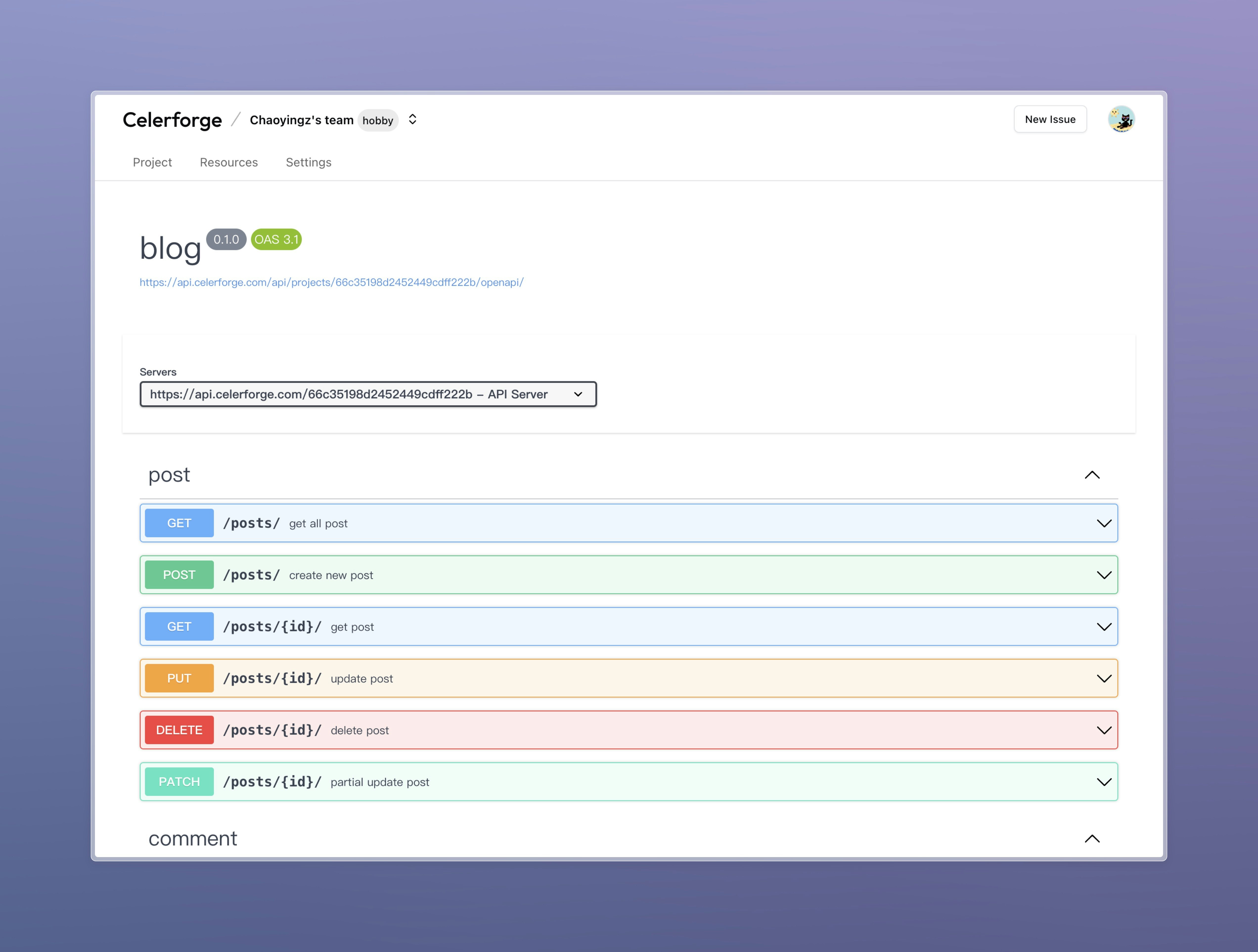This screenshot has width=1258, height=952.
Task: Open the openapi URL link
Action: [332, 282]
